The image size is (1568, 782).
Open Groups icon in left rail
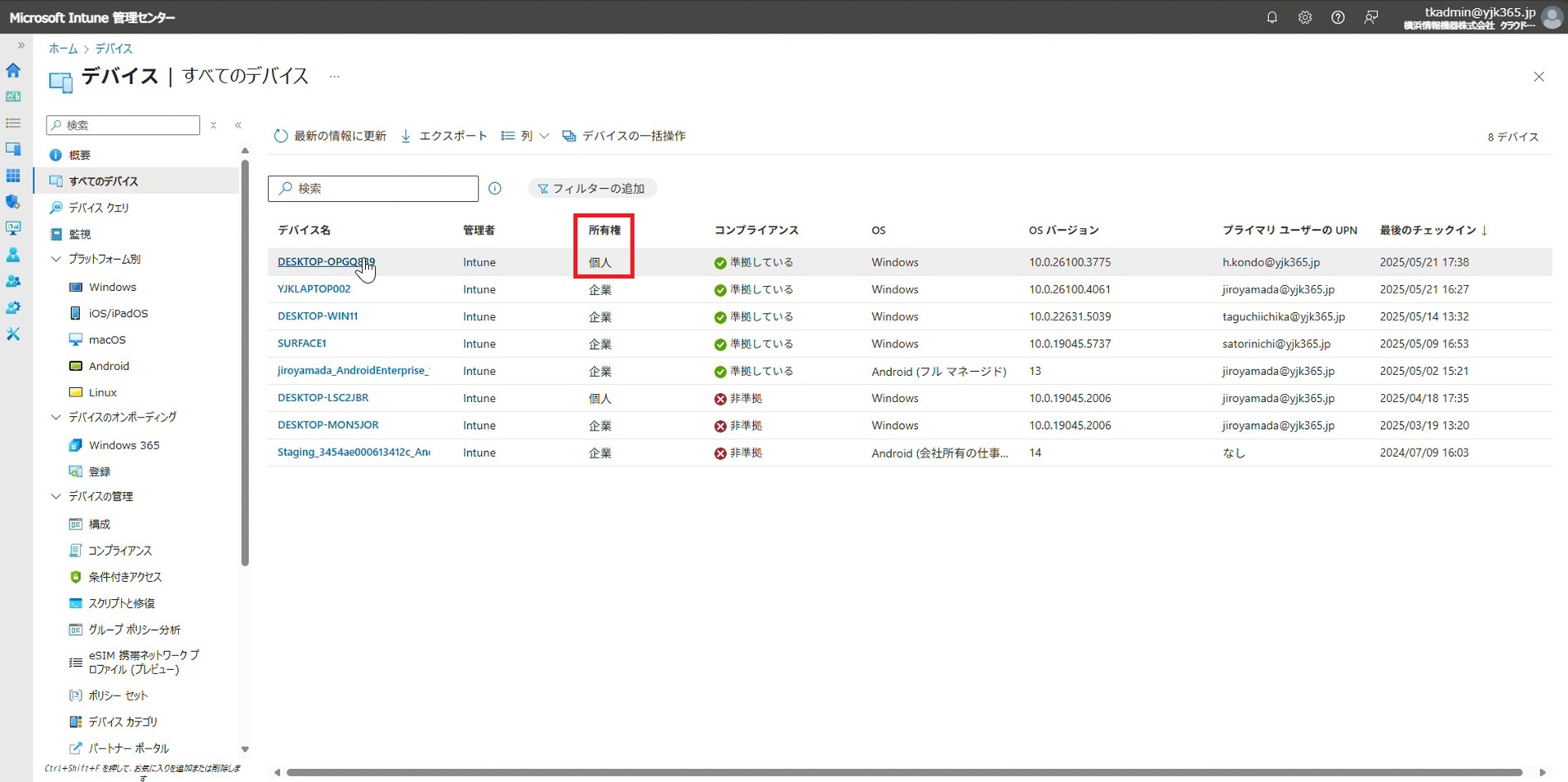(13, 281)
